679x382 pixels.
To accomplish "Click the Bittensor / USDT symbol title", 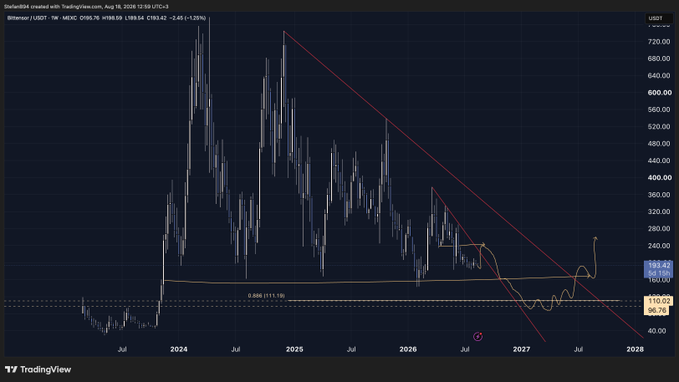I will coord(28,18).
